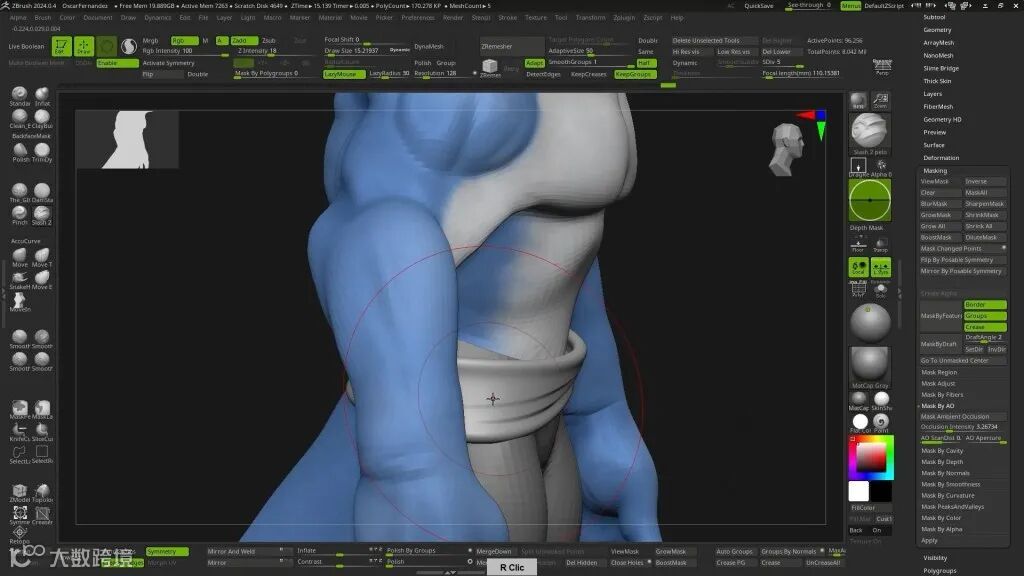This screenshot has width=1024, height=576.
Task: Select the ZModeler brush icon
Action: click(x=20, y=492)
